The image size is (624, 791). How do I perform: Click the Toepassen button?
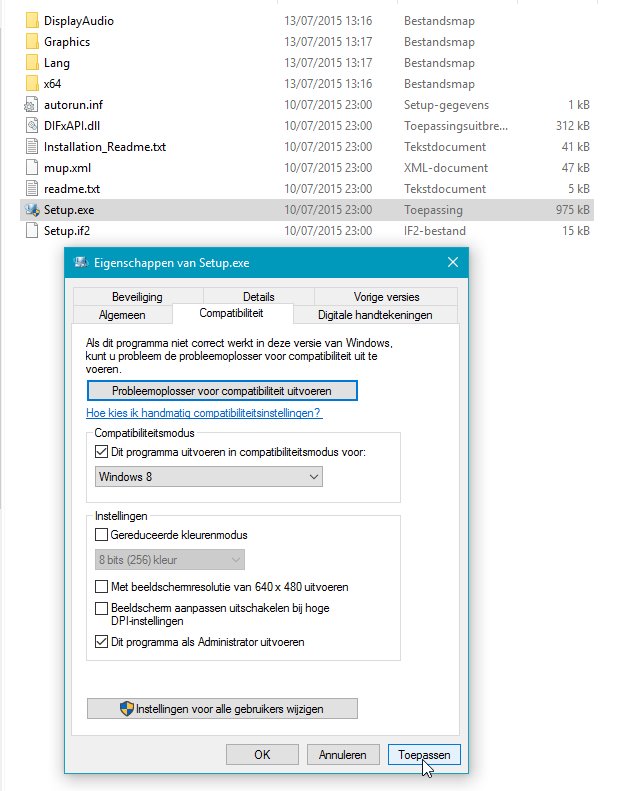click(x=424, y=755)
